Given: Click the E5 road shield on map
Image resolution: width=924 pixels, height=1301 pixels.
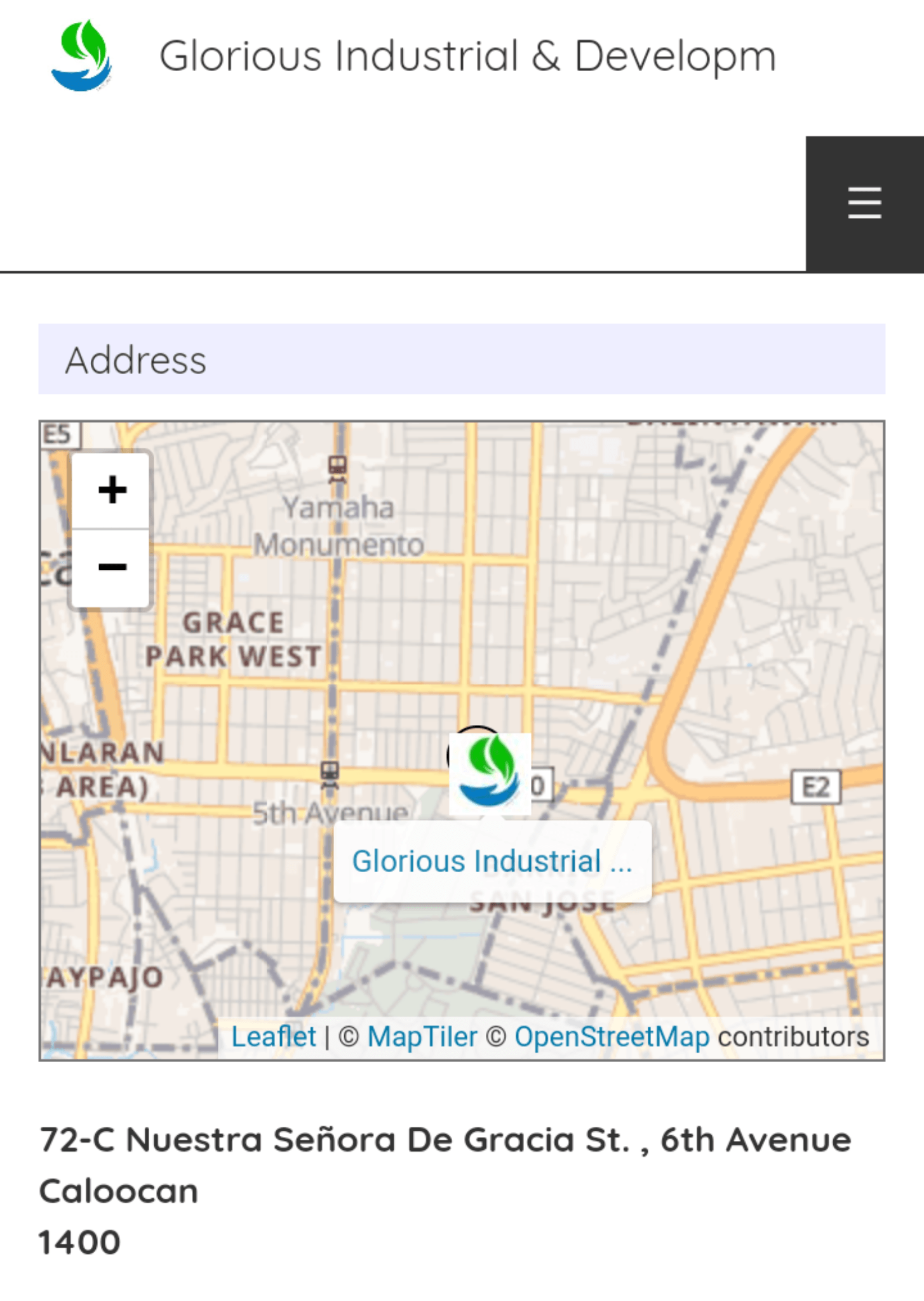Looking at the screenshot, I should tap(58, 435).
